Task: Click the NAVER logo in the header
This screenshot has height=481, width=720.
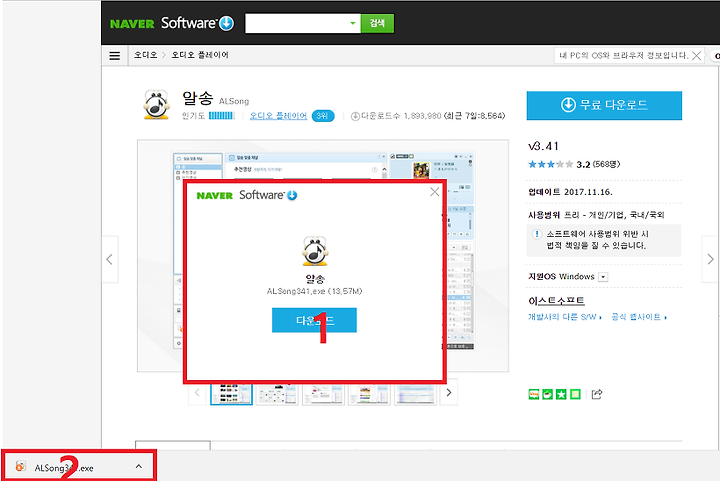Action: [132, 23]
